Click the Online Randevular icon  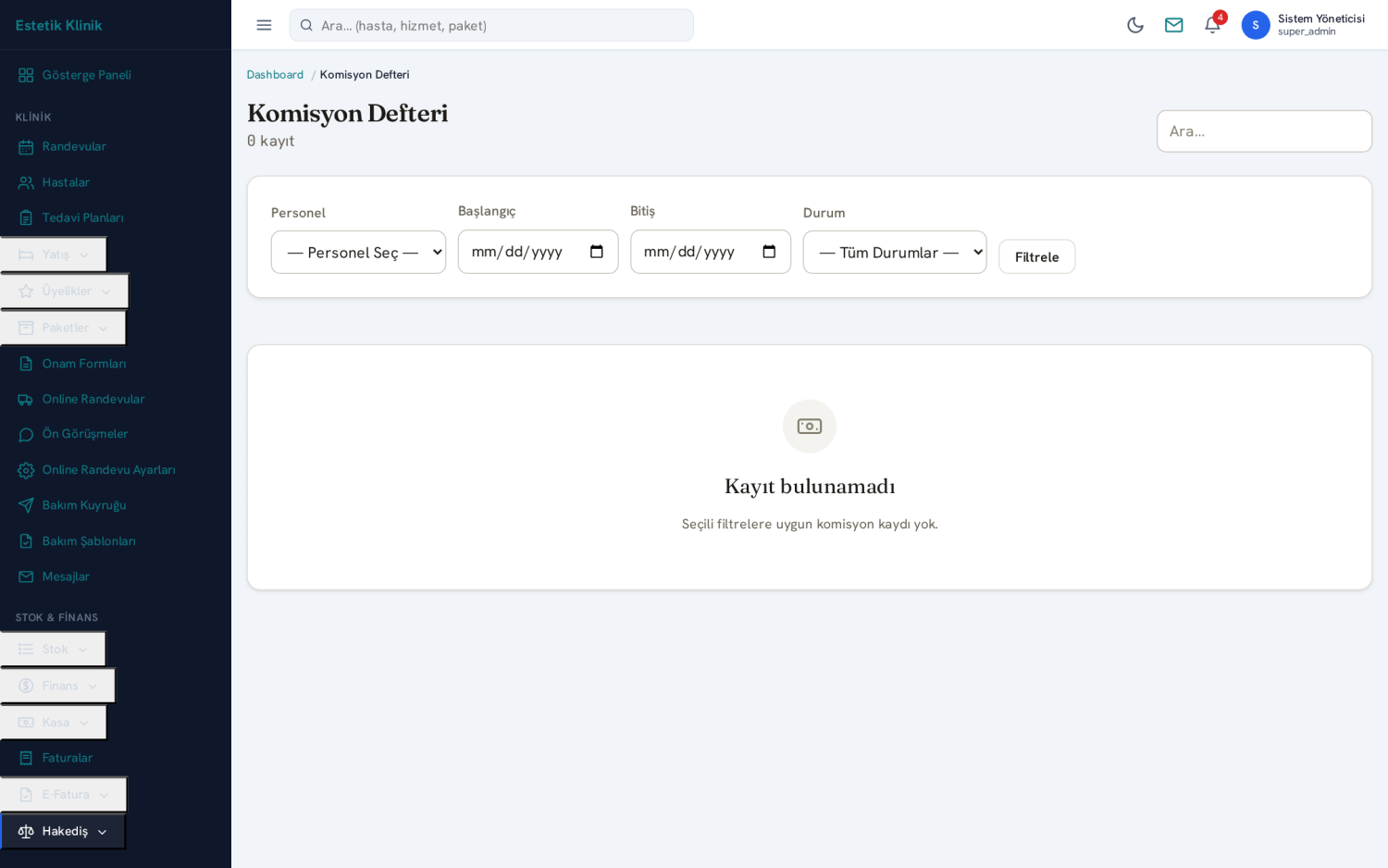tap(26, 400)
